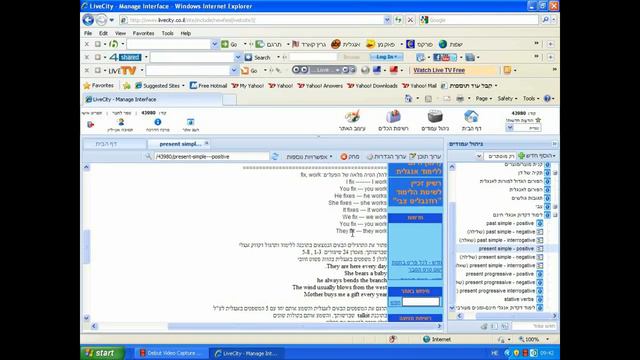The height and width of the screenshot is (360, 640).
Task: Click the green Go button in first toolbar
Action: pyautogui.click(x=229, y=44)
